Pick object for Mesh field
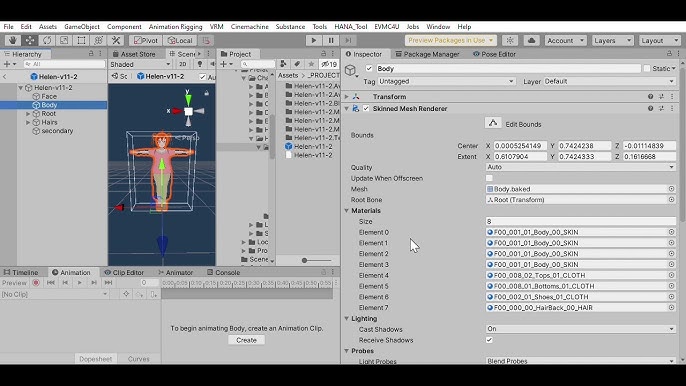Screen dimensions: 686x386 tap(672, 189)
